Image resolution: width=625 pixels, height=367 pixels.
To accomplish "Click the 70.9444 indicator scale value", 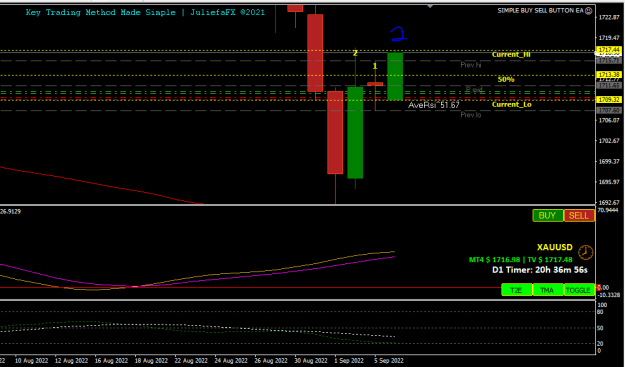I will coord(608,210).
